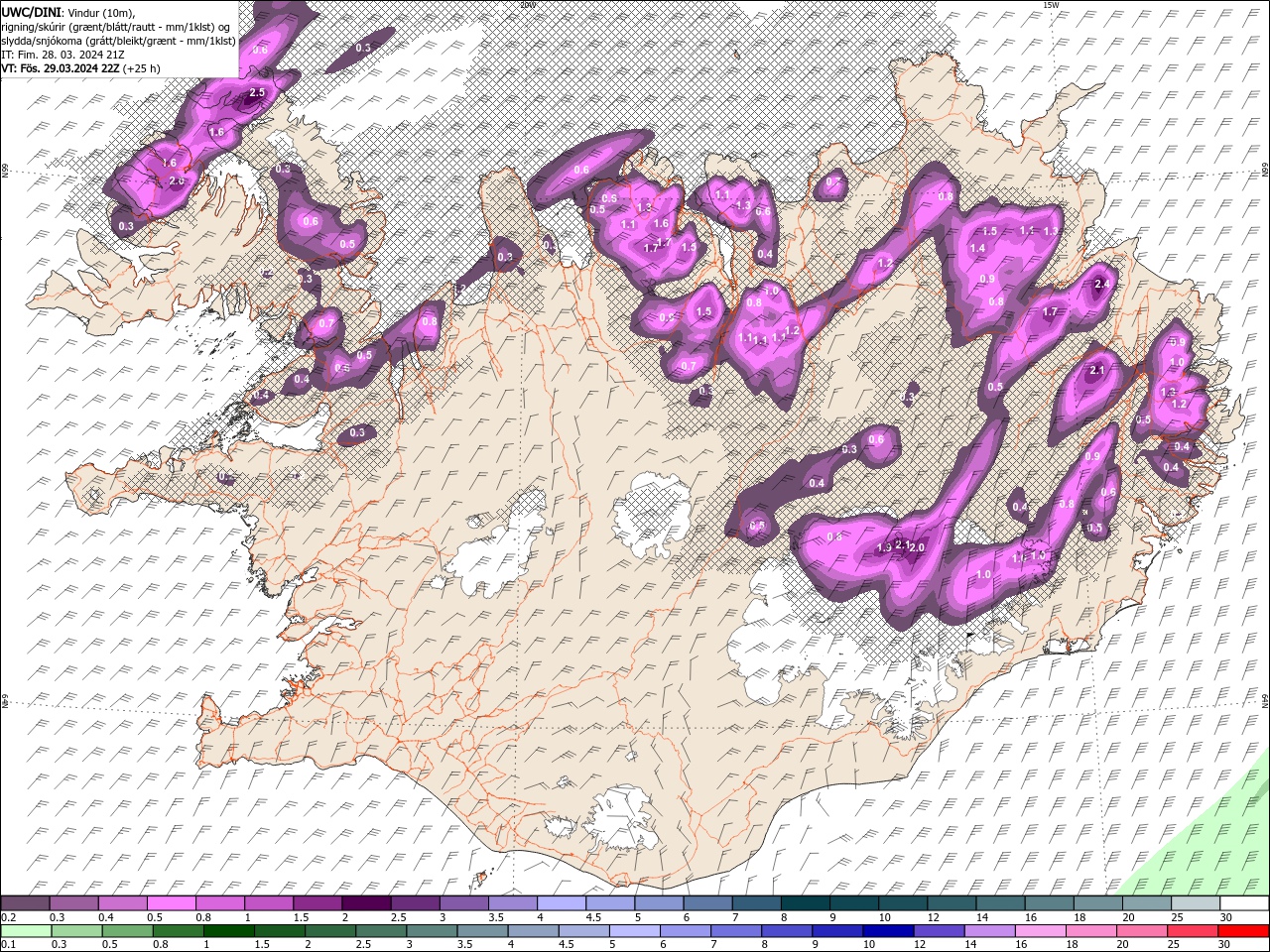Click the '15W' longitude label at top edge
This screenshot has height=952, width=1270.
coord(1050,5)
